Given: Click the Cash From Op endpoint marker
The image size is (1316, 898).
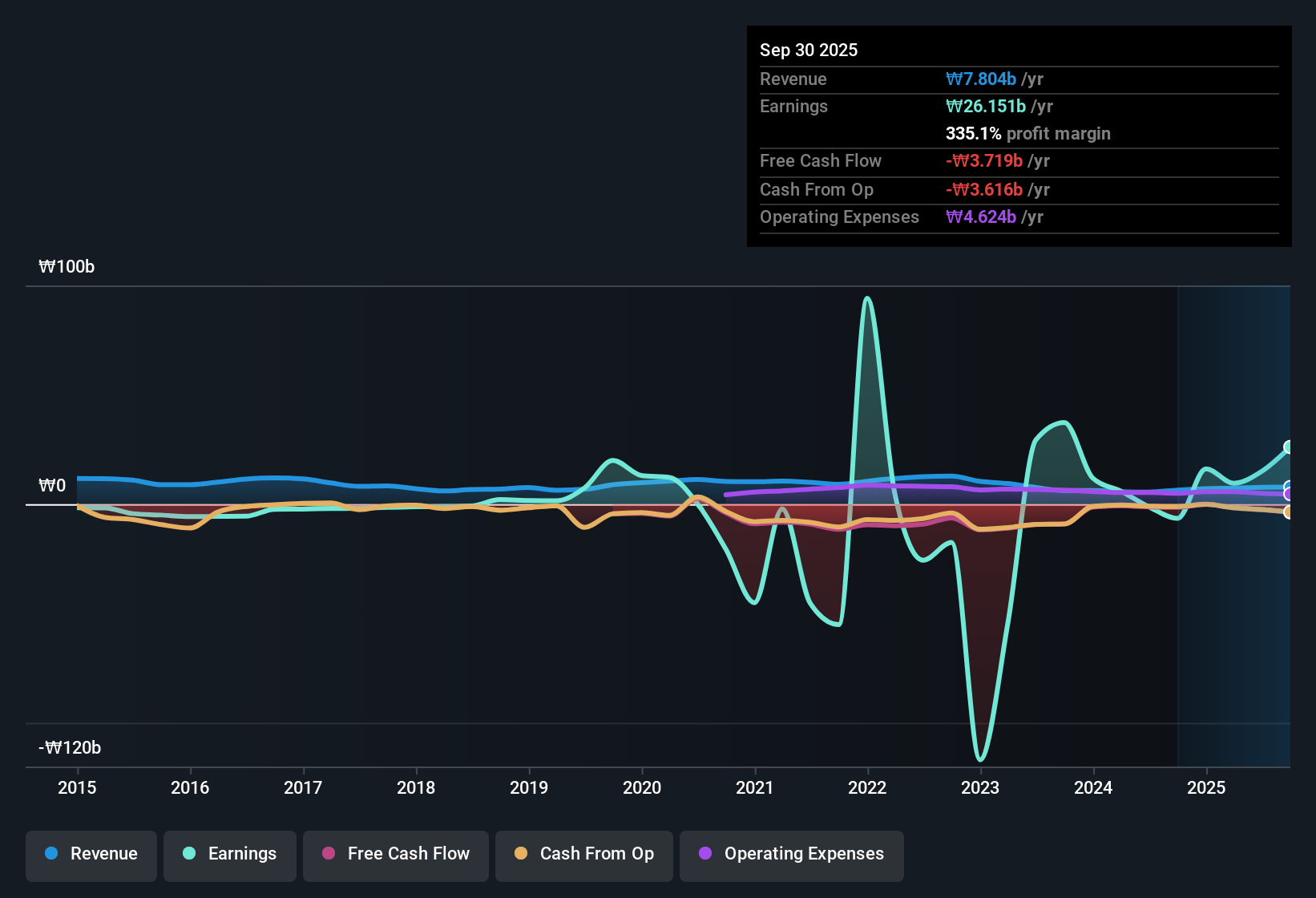Looking at the screenshot, I should tap(1289, 512).
